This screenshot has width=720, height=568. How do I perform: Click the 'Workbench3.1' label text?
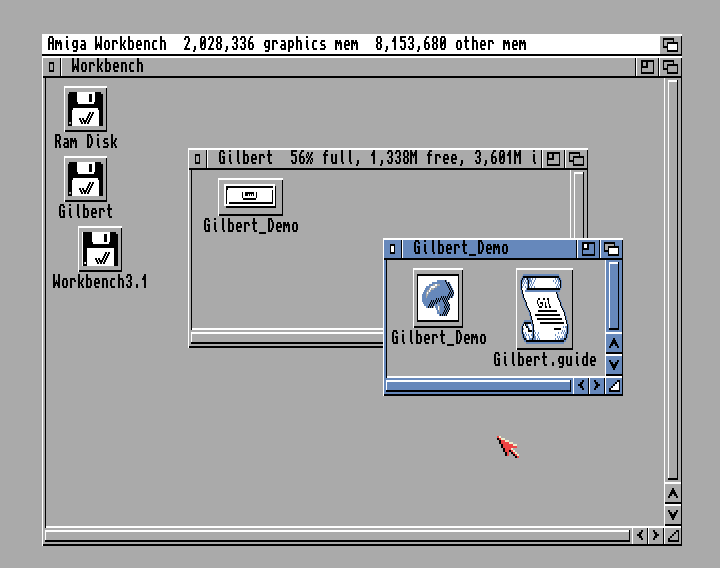coord(100,281)
